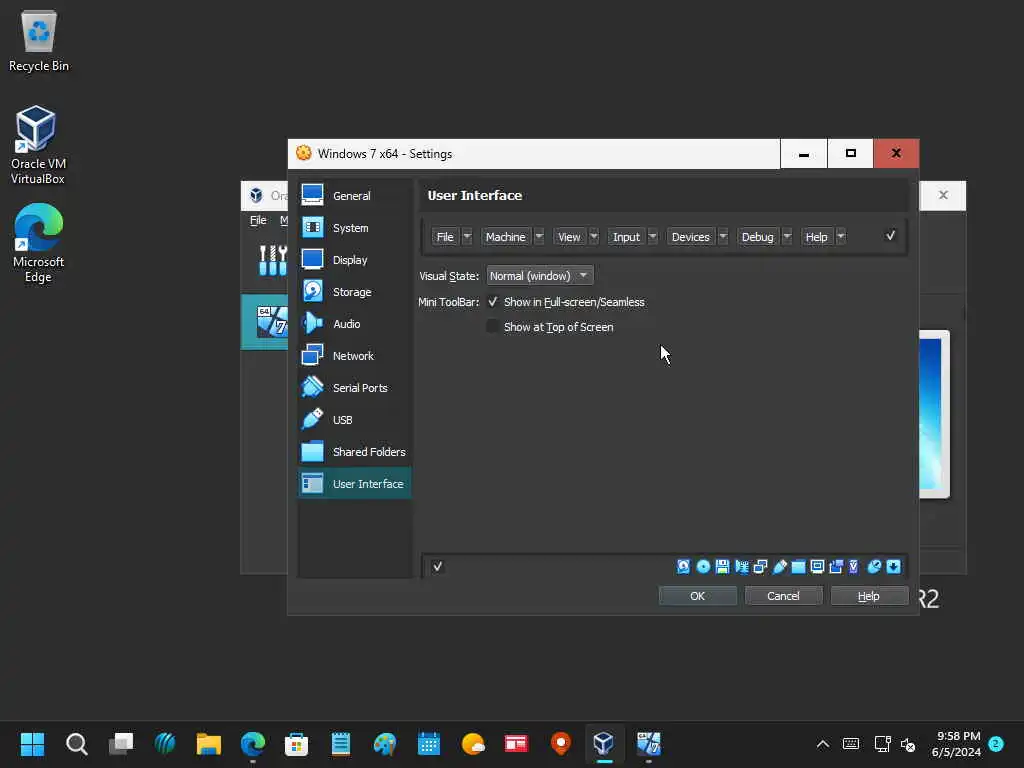Select Oracle VM VirtualBox desktop shortcut
The image size is (1024, 768).
[37, 145]
